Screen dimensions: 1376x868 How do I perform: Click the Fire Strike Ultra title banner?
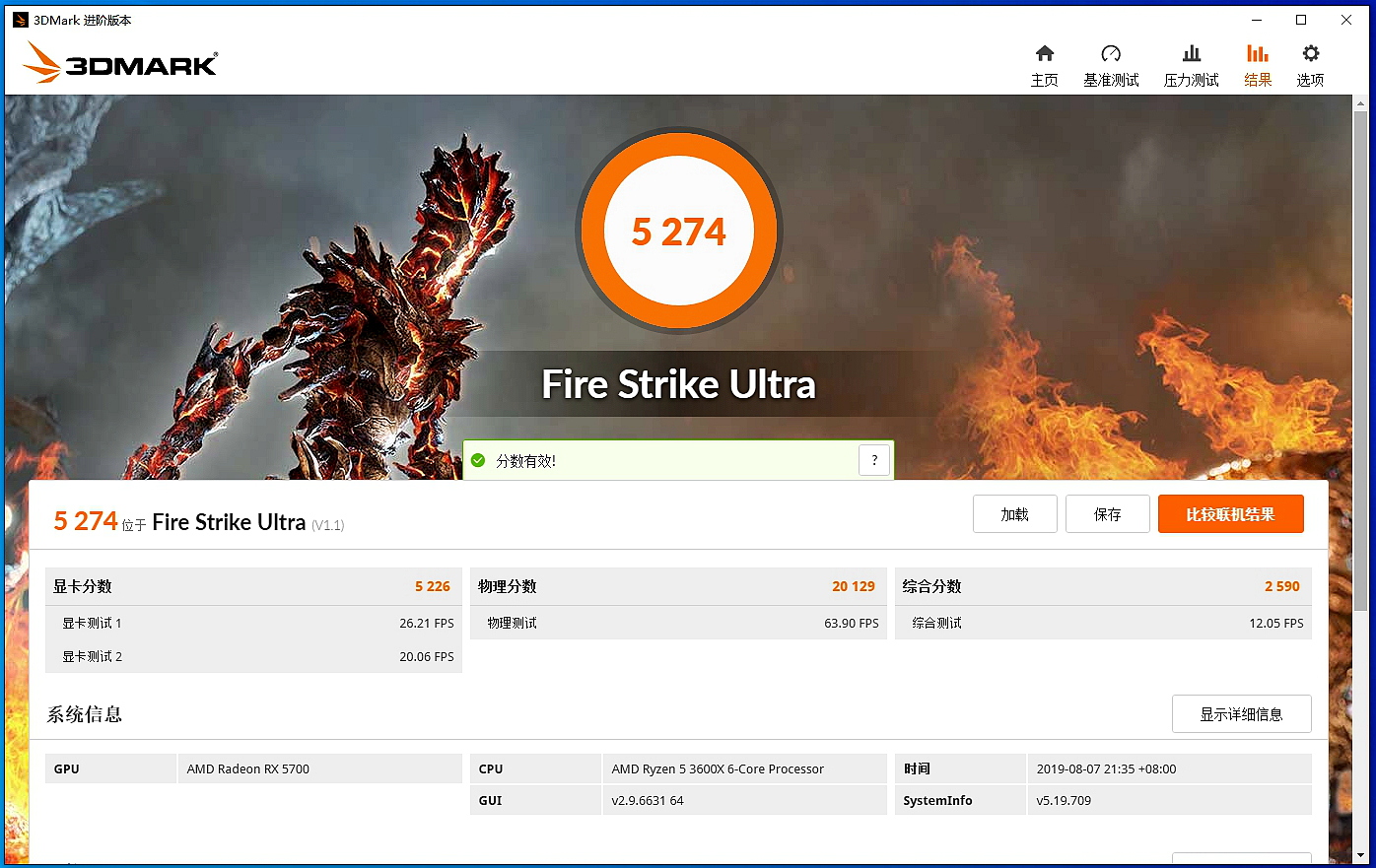(x=678, y=384)
